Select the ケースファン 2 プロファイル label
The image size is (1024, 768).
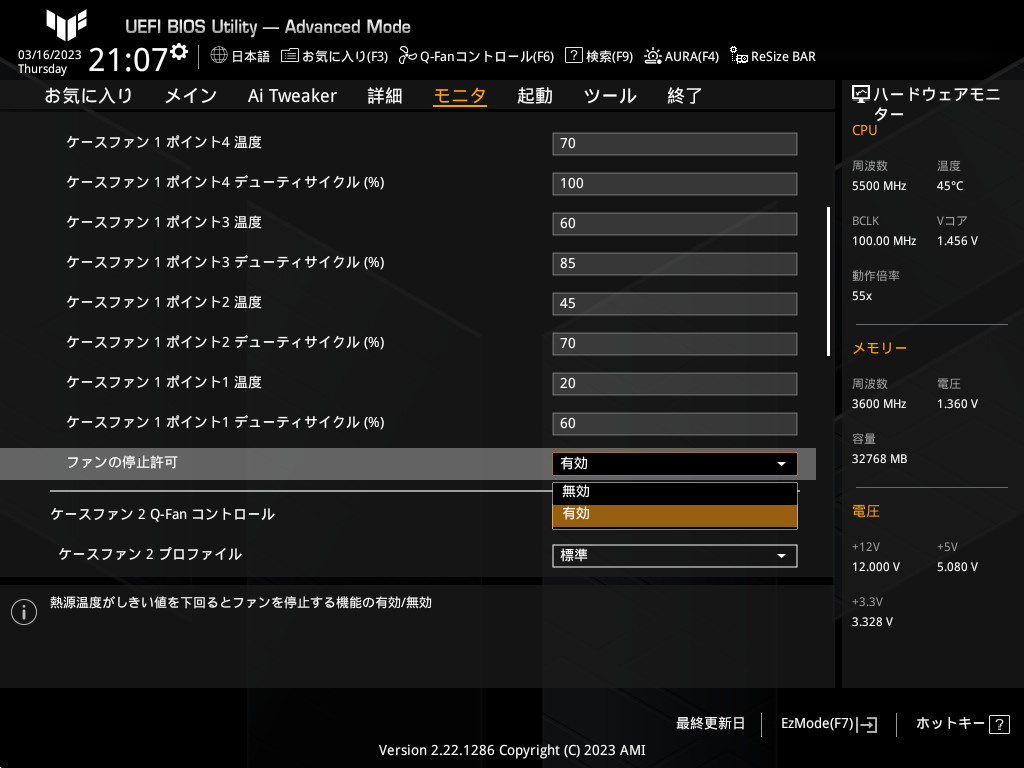click(150, 554)
